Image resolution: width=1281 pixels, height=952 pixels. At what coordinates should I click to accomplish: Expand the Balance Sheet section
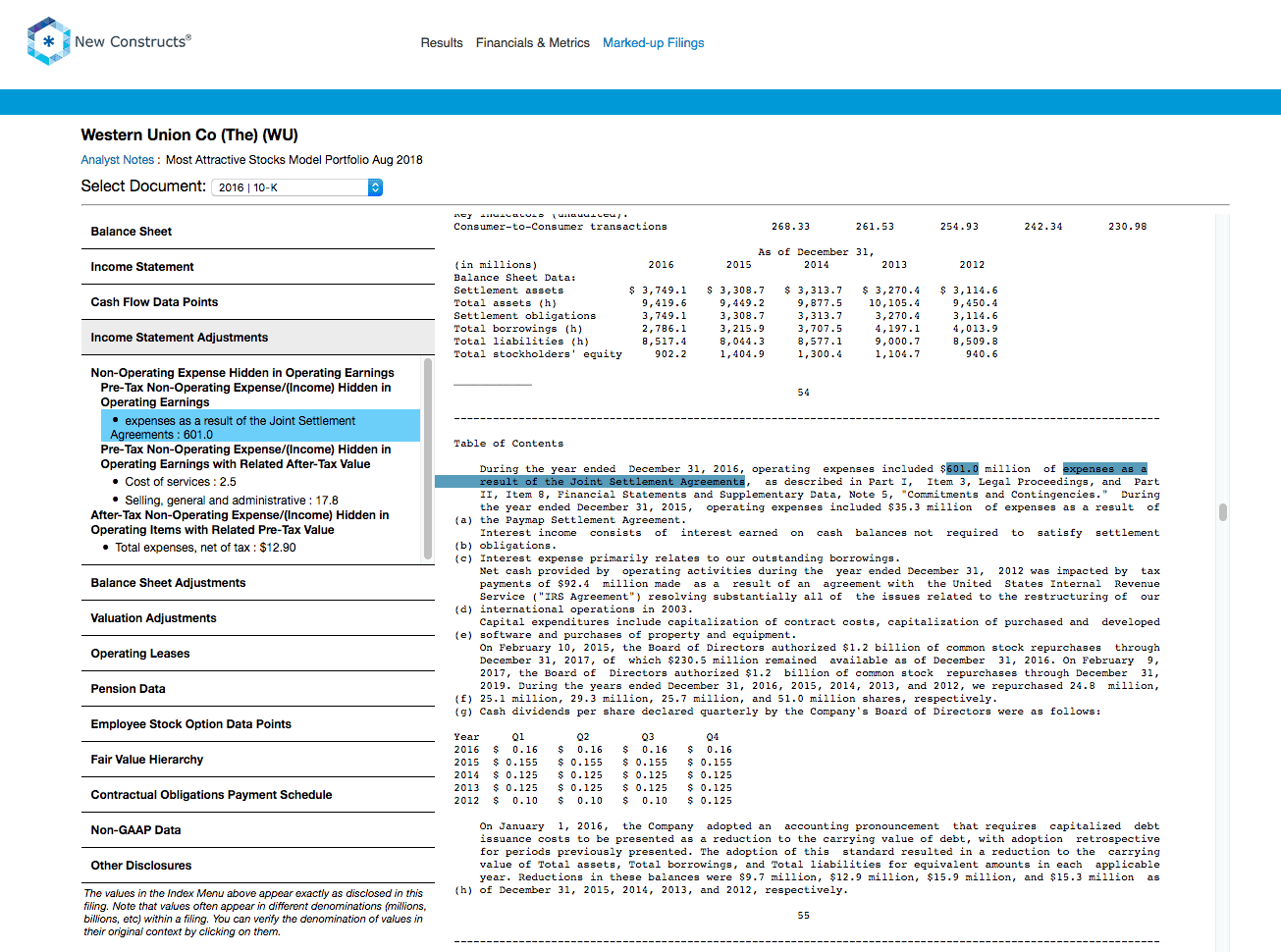(x=258, y=232)
